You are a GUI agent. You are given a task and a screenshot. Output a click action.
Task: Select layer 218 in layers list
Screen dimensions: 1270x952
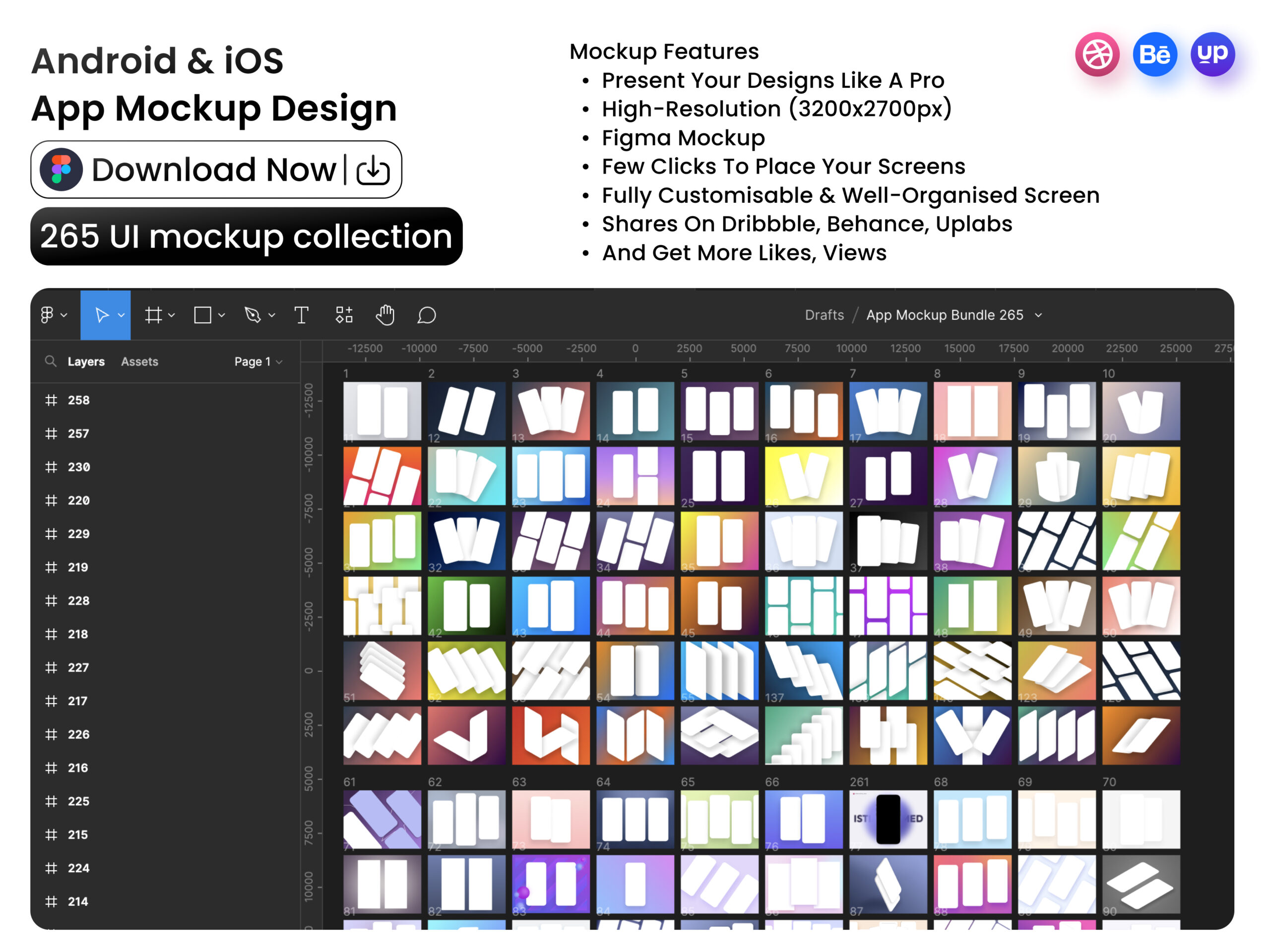coord(165,634)
